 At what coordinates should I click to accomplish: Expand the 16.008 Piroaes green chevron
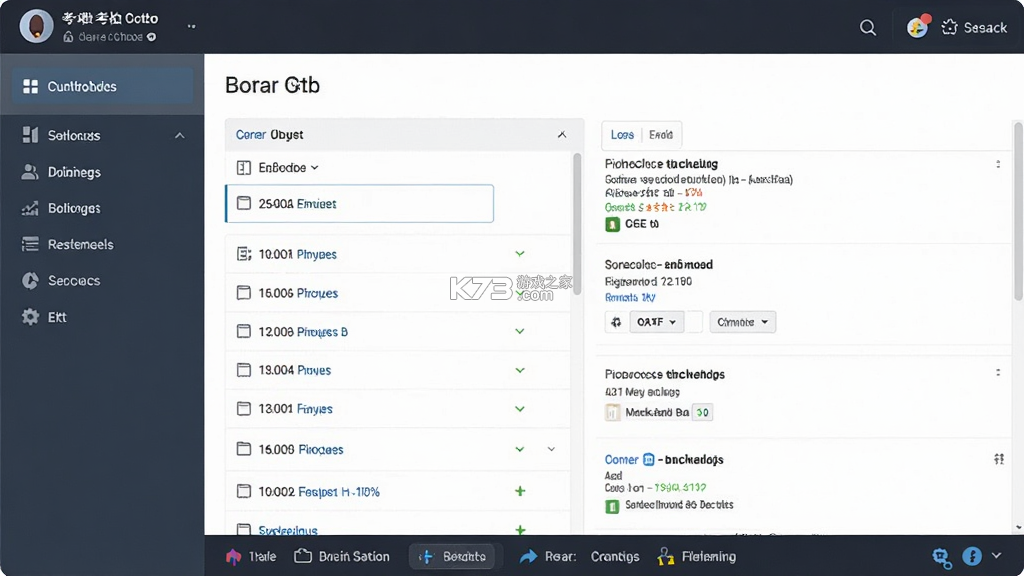click(520, 449)
